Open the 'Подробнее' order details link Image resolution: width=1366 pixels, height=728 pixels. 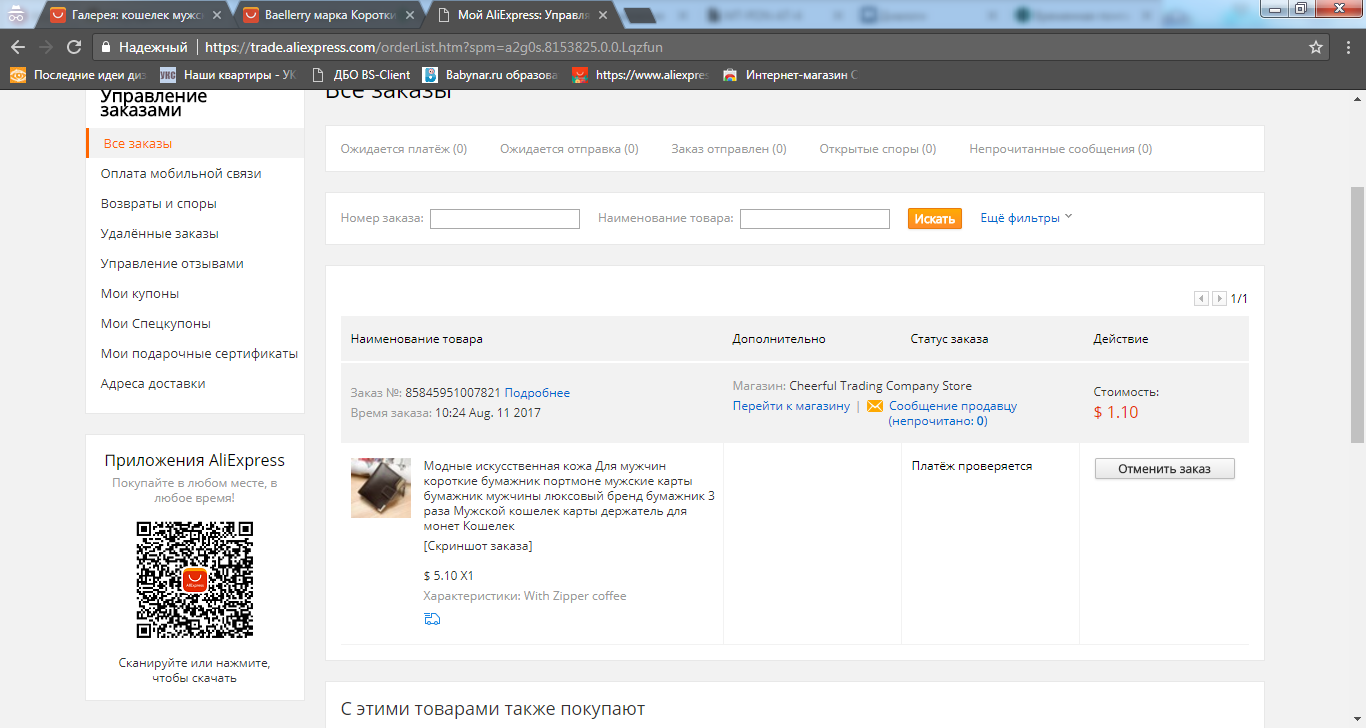(x=537, y=393)
